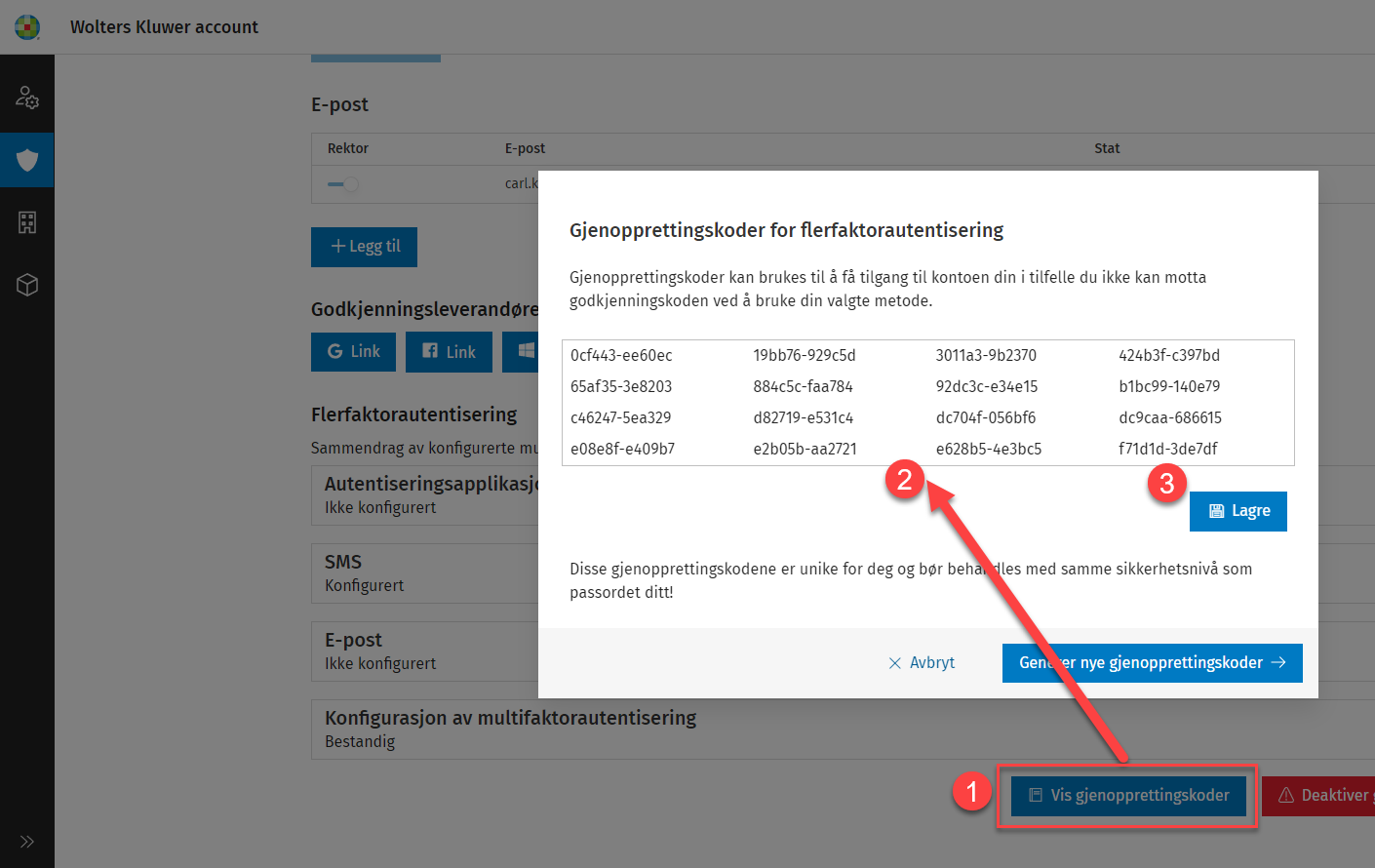Screen dimensions: 1375x868
Task: Click the Legg til button
Action: (x=364, y=247)
